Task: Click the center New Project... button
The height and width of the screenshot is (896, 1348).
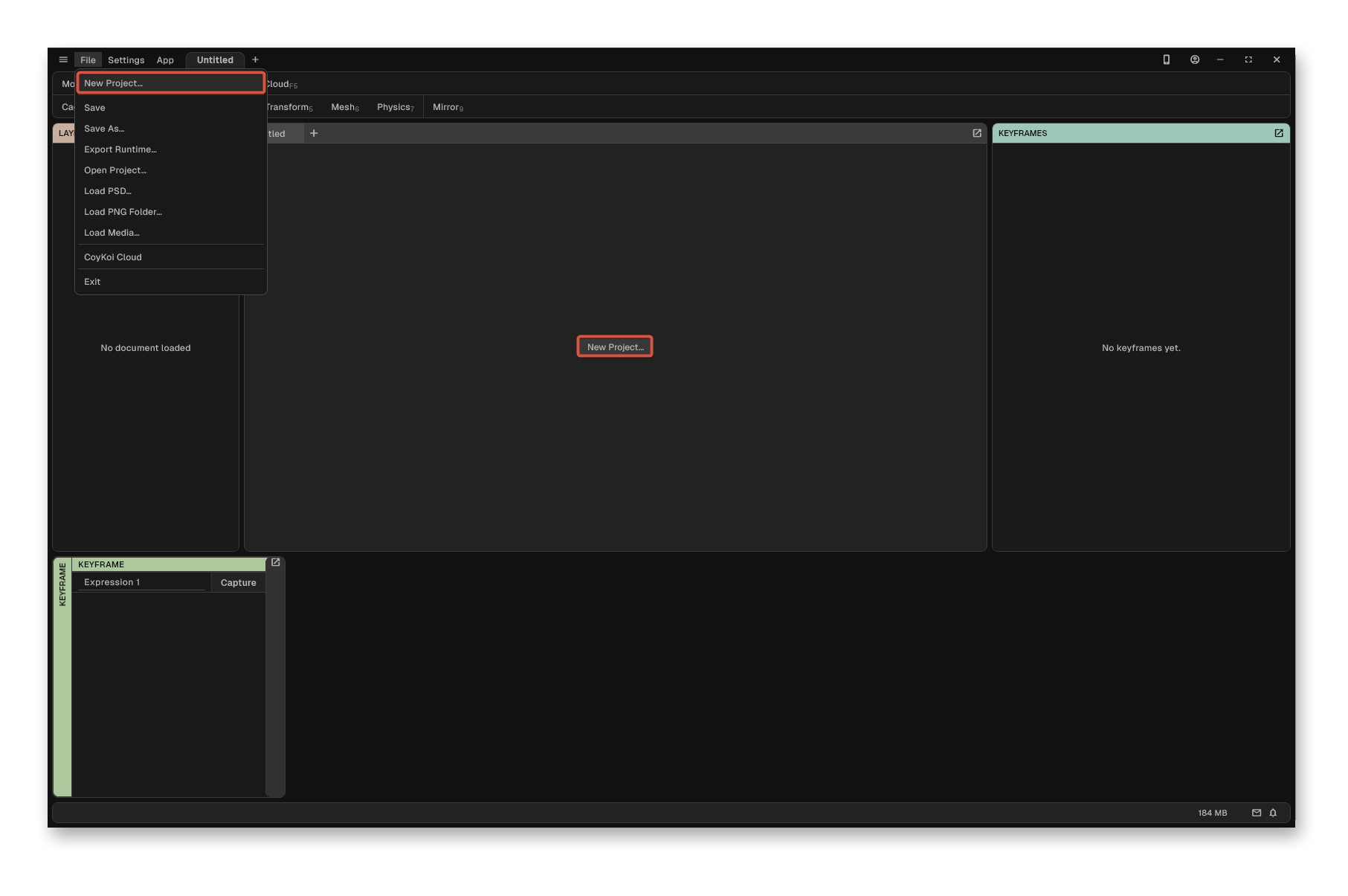Action: [x=615, y=347]
